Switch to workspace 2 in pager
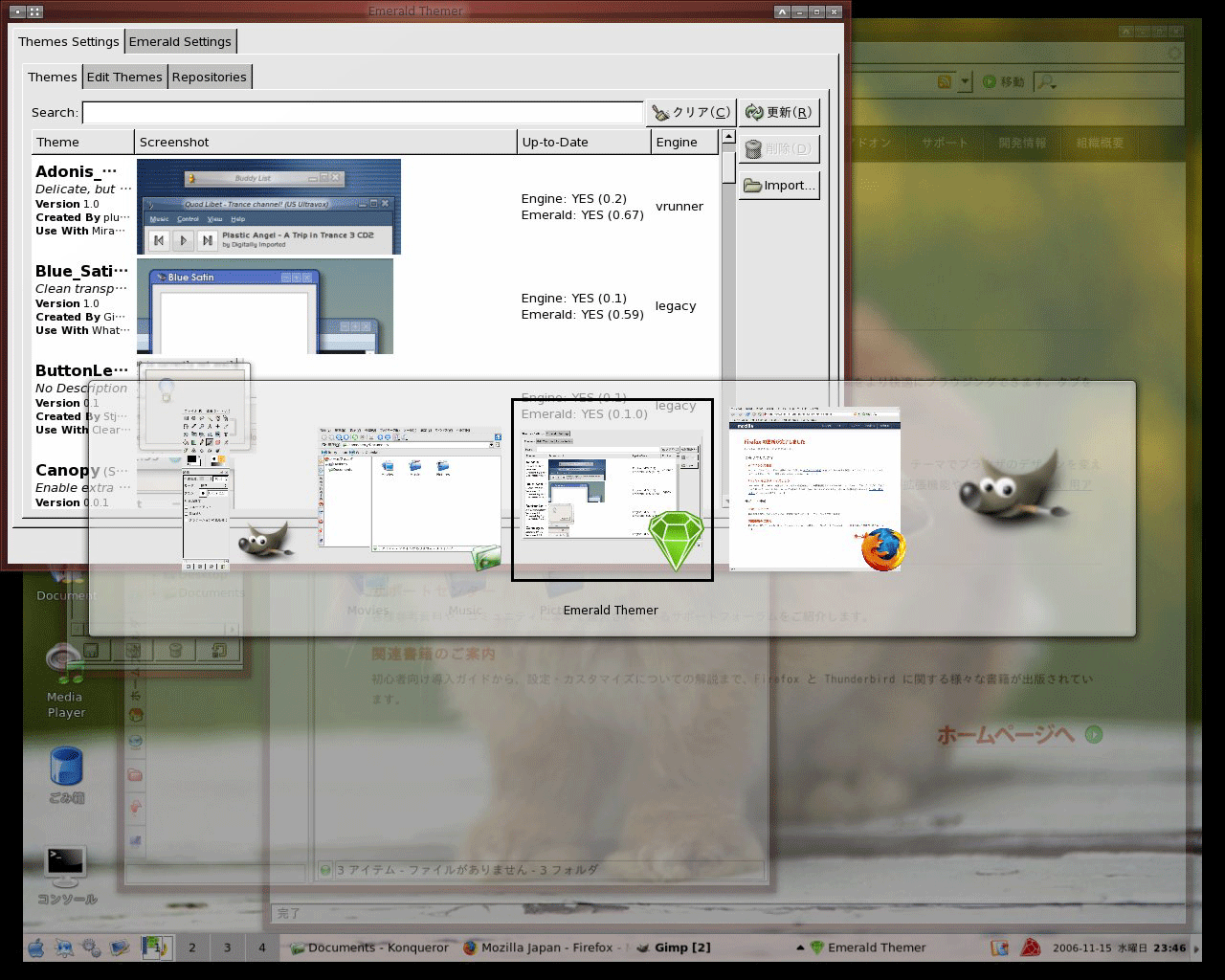The height and width of the screenshot is (980, 1225). 192,947
